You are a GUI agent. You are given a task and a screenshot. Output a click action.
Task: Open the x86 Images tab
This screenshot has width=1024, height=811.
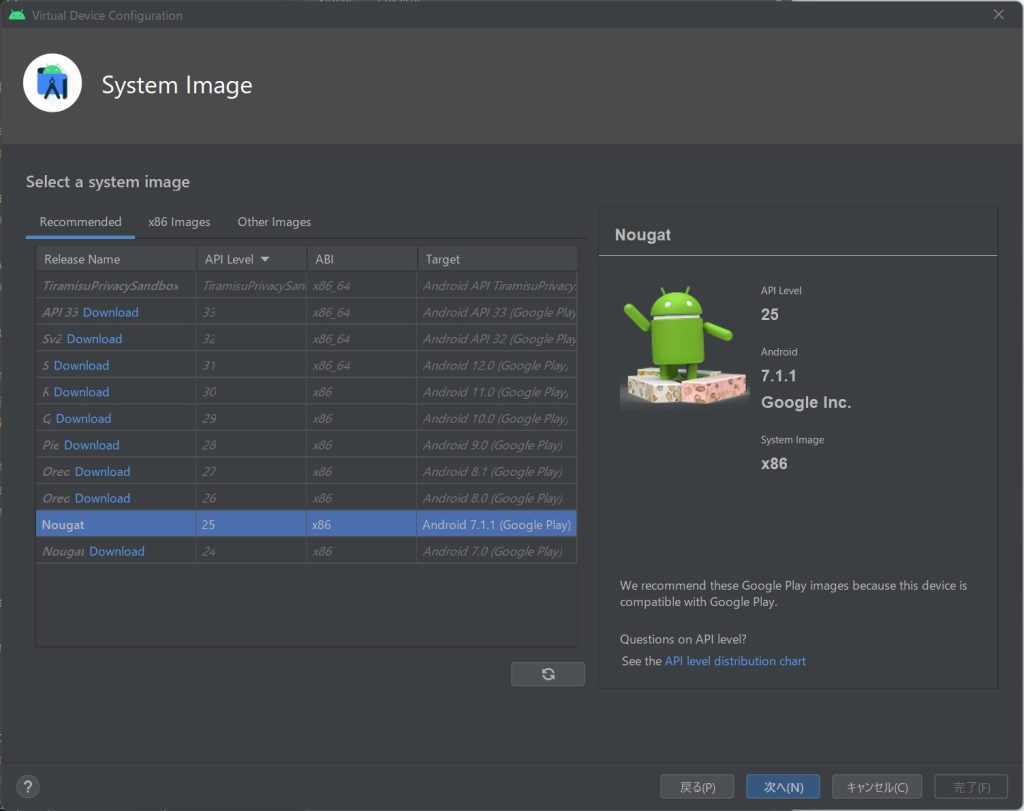[179, 222]
